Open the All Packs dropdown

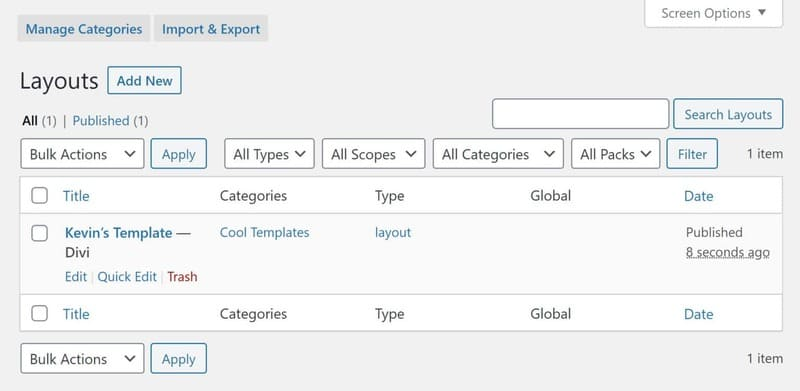coord(616,154)
